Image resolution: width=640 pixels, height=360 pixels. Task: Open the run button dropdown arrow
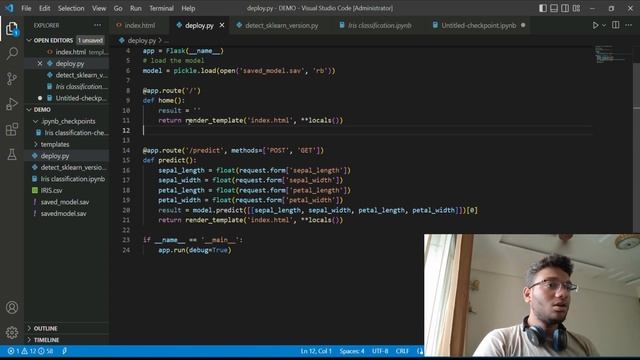604,25
